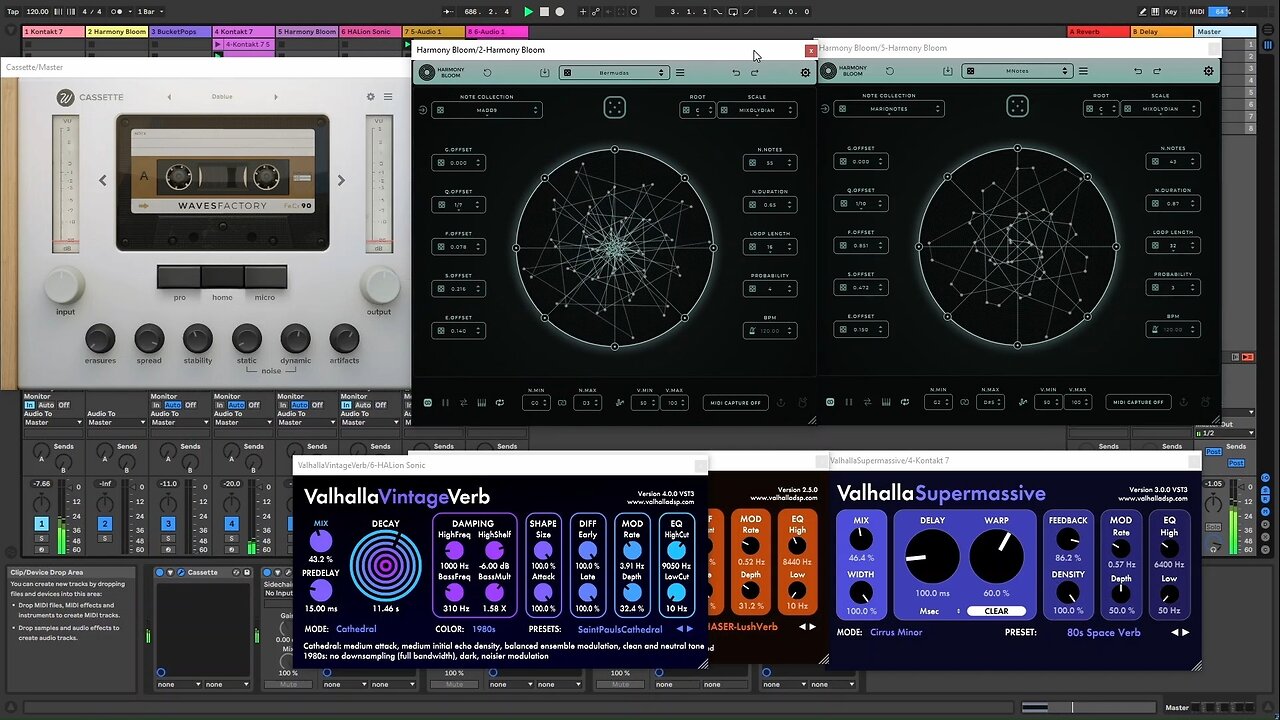
Task: Click the Cassette input knob
Action: [64, 286]
